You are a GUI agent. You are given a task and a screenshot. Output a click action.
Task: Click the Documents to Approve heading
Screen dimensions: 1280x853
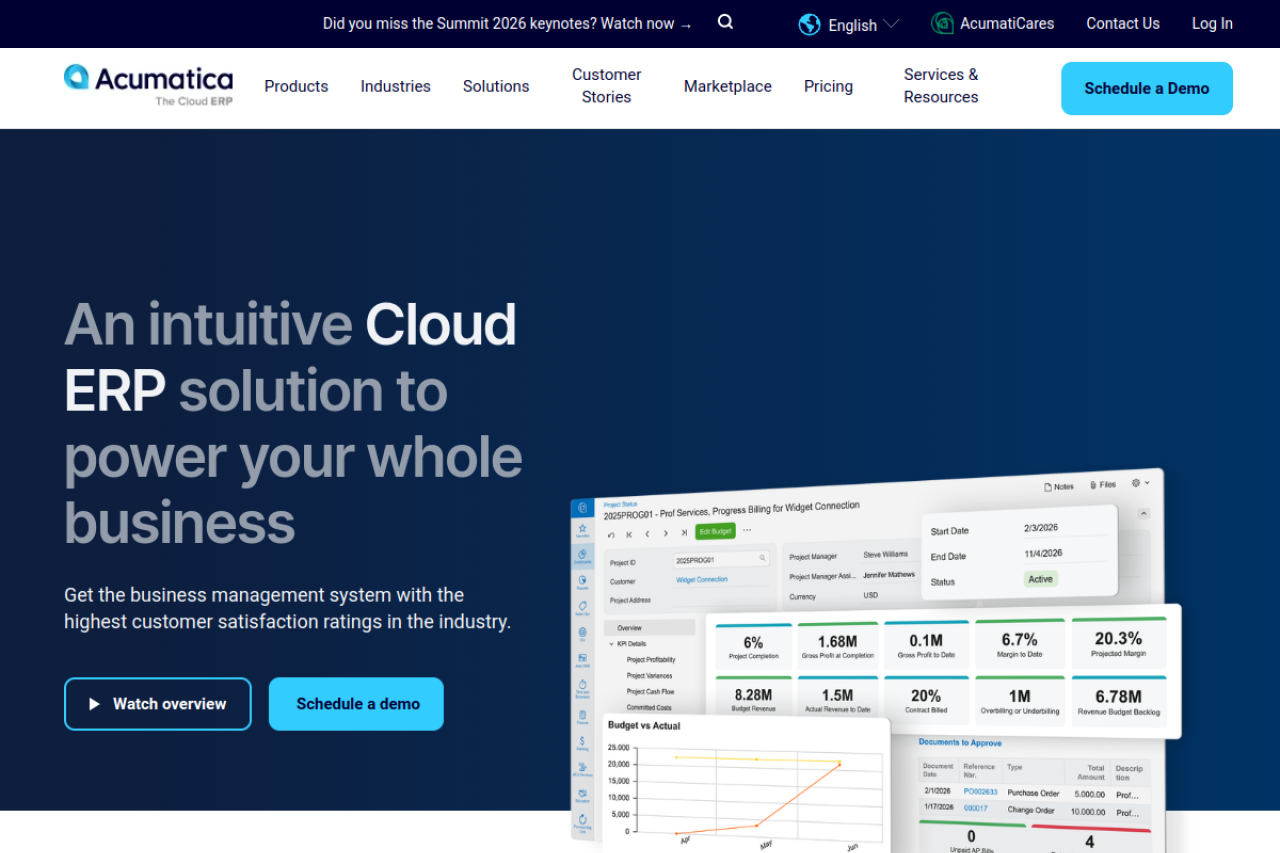[960, 743]
